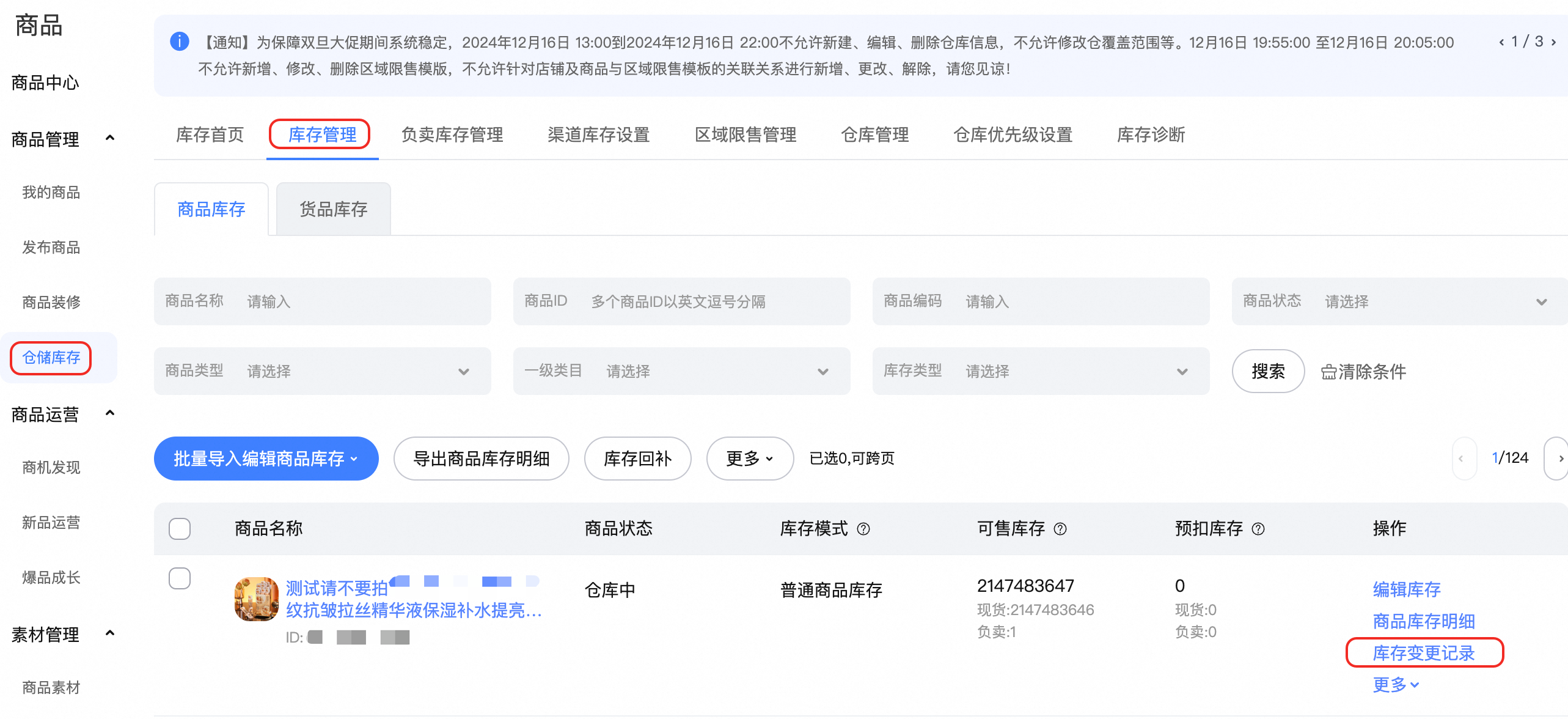Image resolution: width=1568 pixels, height=719 pixels.
Task: Click the 商品ID input field
Action: [x=682, y=301]
